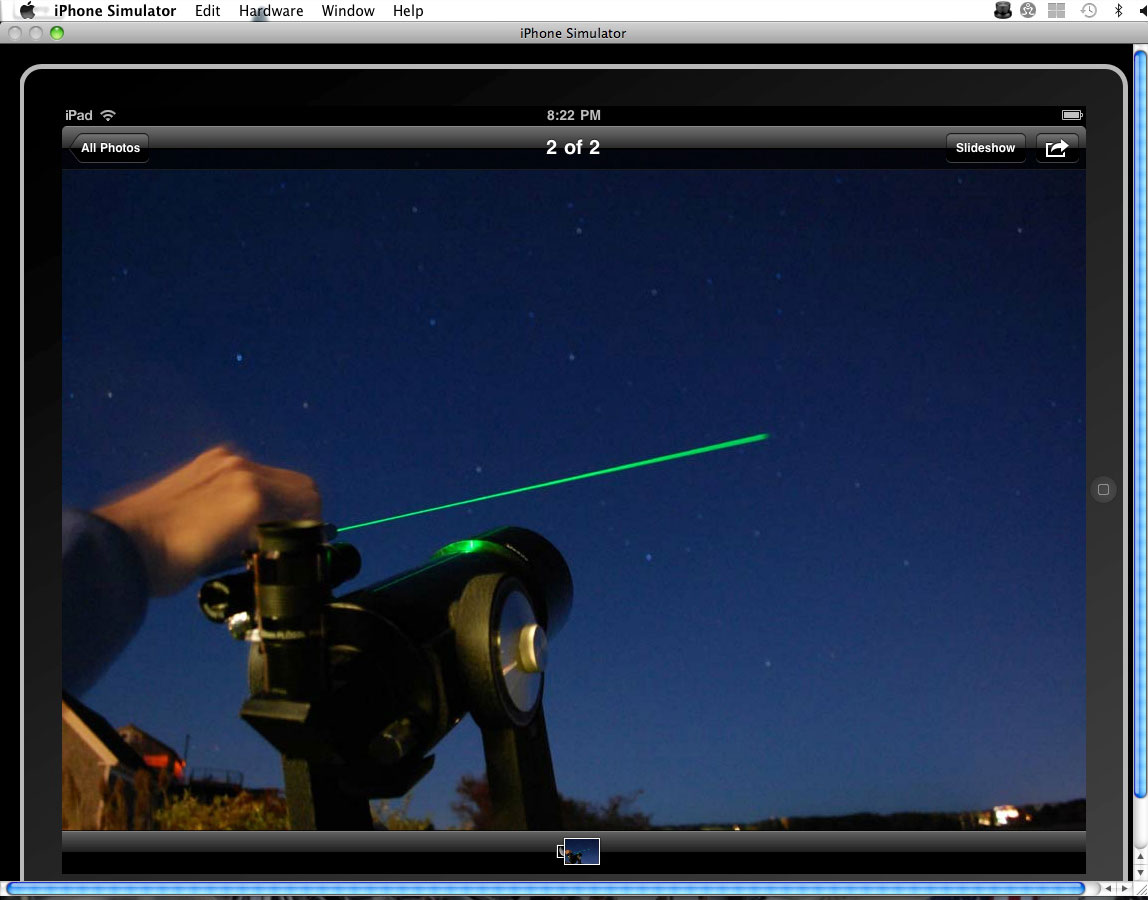Click the iPhone Simulator window title
Screen dimensions: 1148x900
(573, 33)
